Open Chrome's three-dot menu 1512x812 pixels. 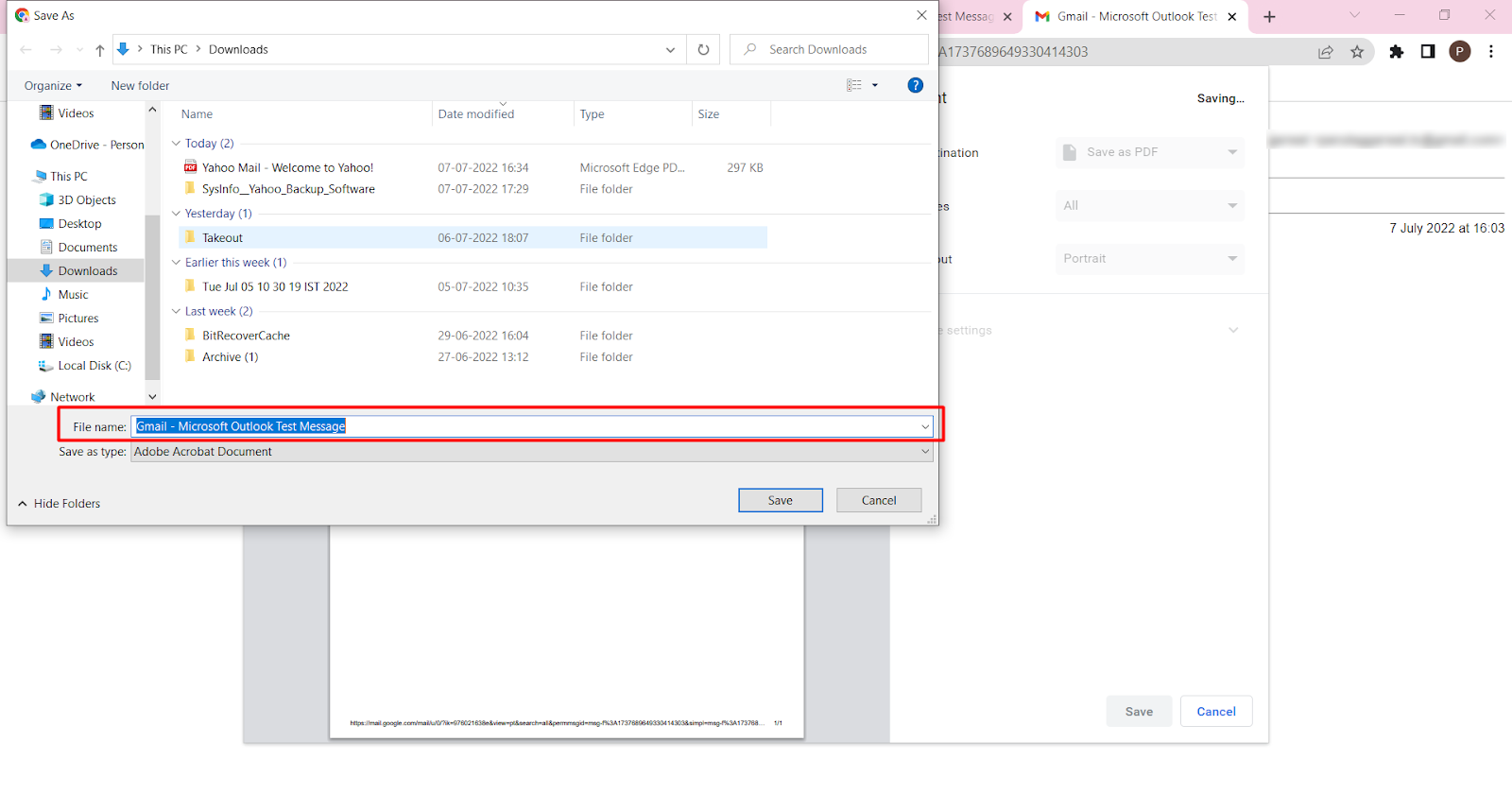1491,52
